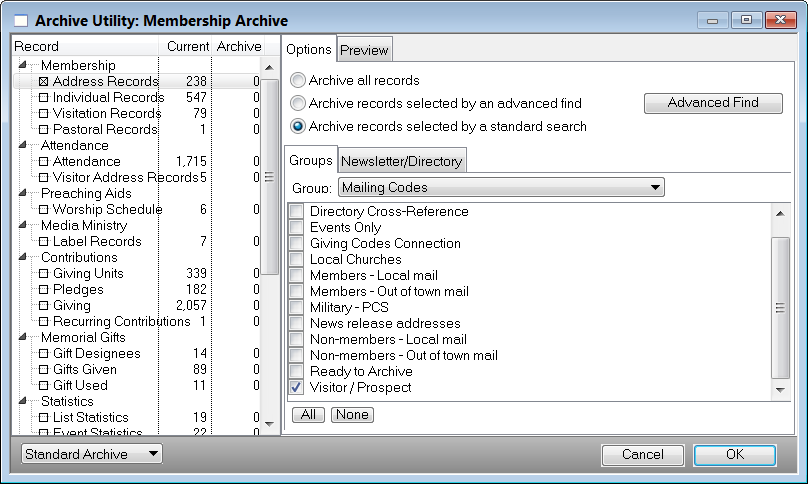Open the Newsletter/Directory tab
This screenshot has width=808, height=484.
tap(403, 161)
